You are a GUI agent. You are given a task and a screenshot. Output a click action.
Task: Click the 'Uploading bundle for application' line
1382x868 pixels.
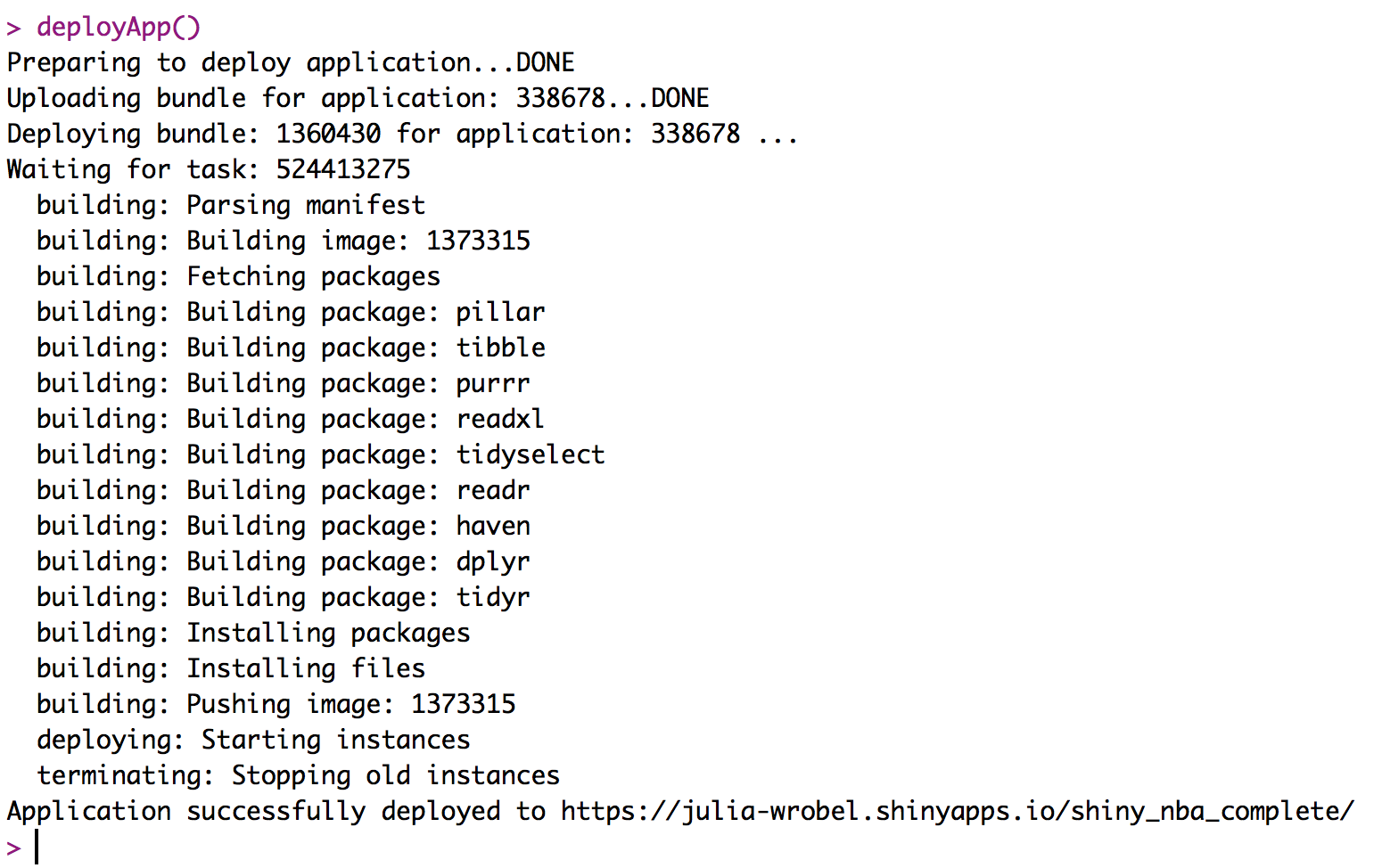[358, 98]
